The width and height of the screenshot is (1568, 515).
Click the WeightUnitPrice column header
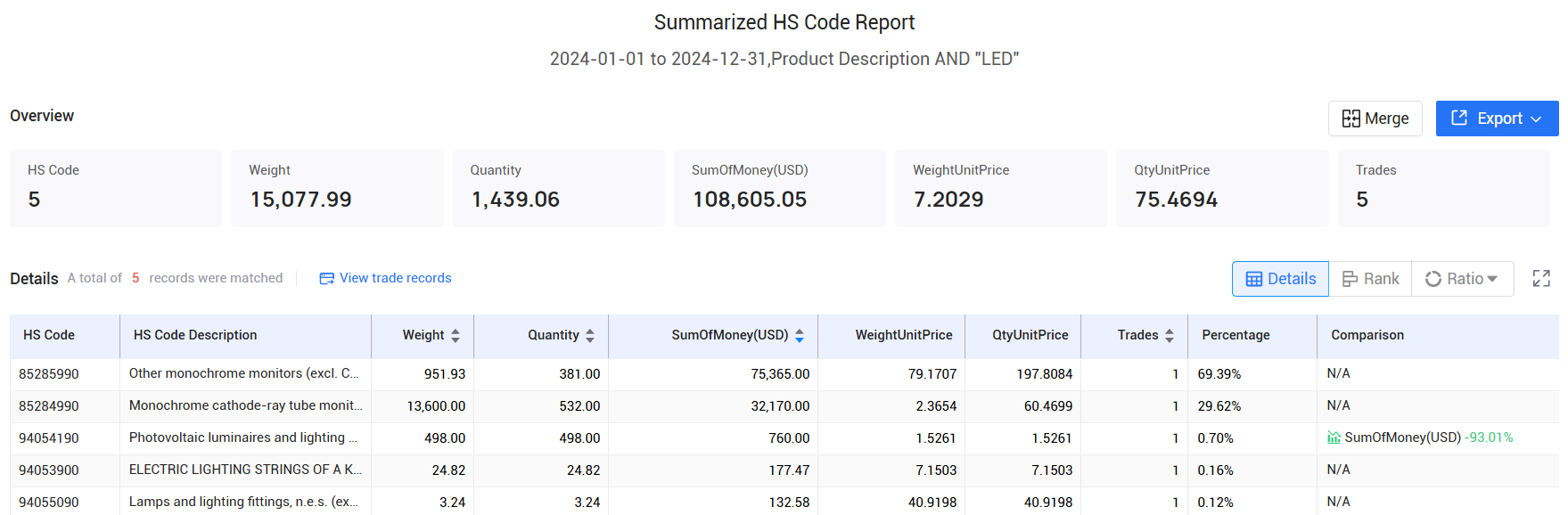point(891,336)
